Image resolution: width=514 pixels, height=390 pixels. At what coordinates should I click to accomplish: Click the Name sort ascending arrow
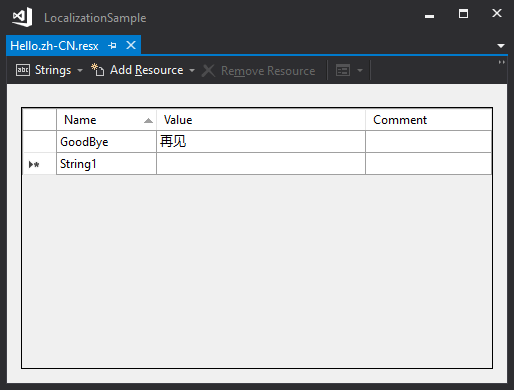(148, 121)
